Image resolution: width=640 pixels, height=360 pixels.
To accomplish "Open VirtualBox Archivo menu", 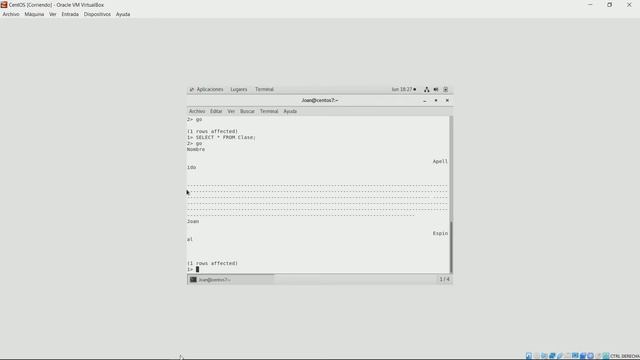I will point(11,14).
